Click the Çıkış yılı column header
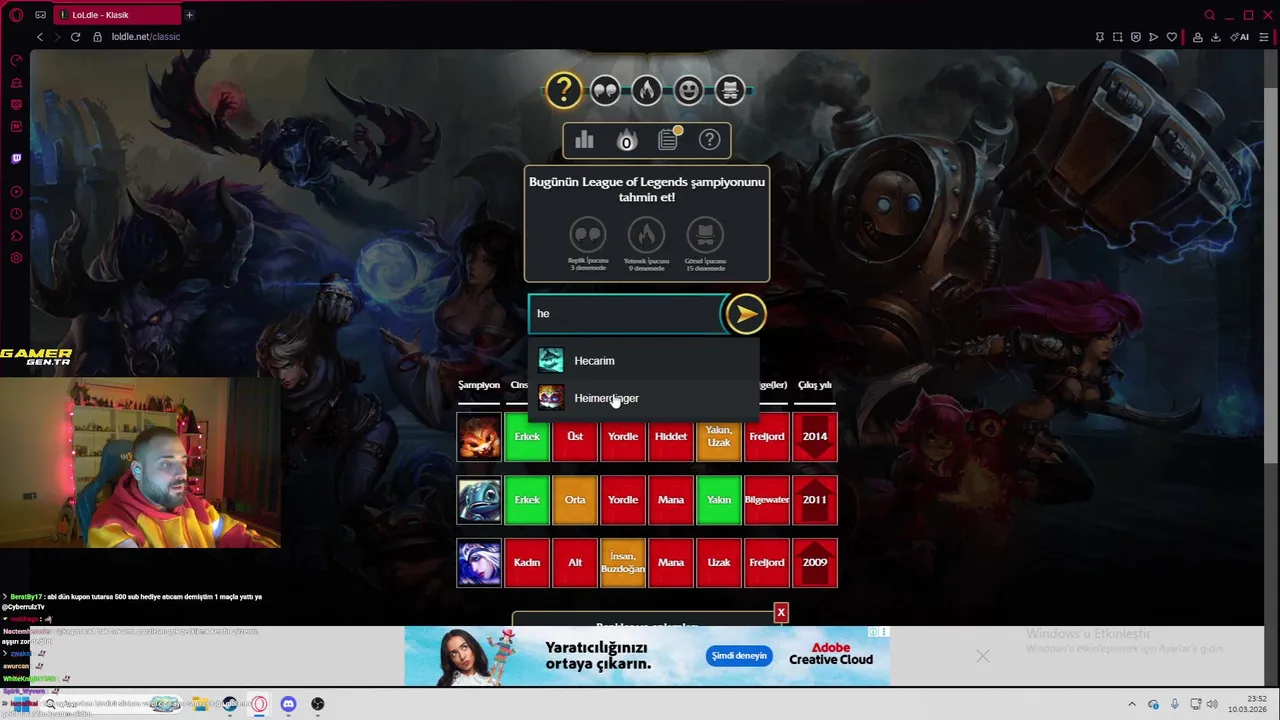 click(815, 385)
